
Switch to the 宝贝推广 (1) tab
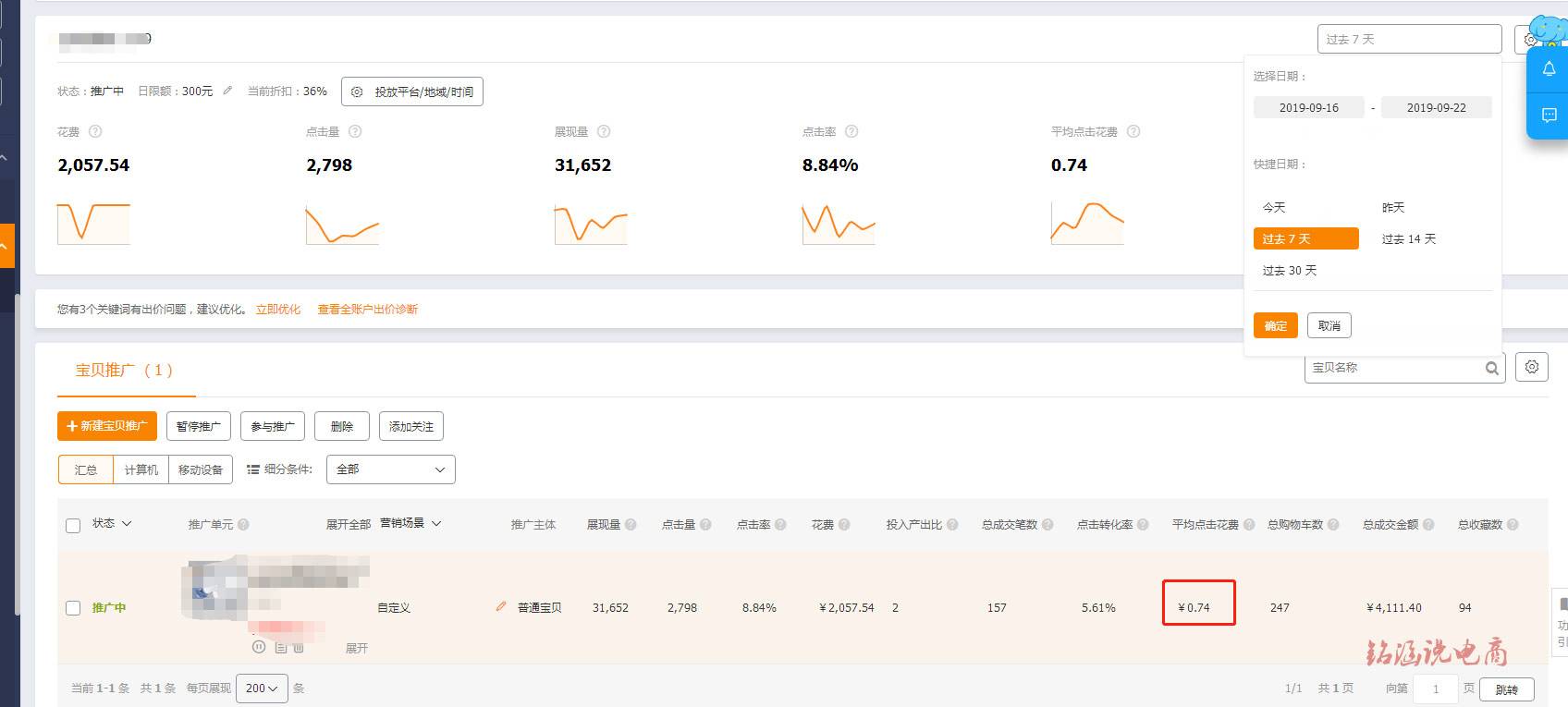tap(125, 370)
